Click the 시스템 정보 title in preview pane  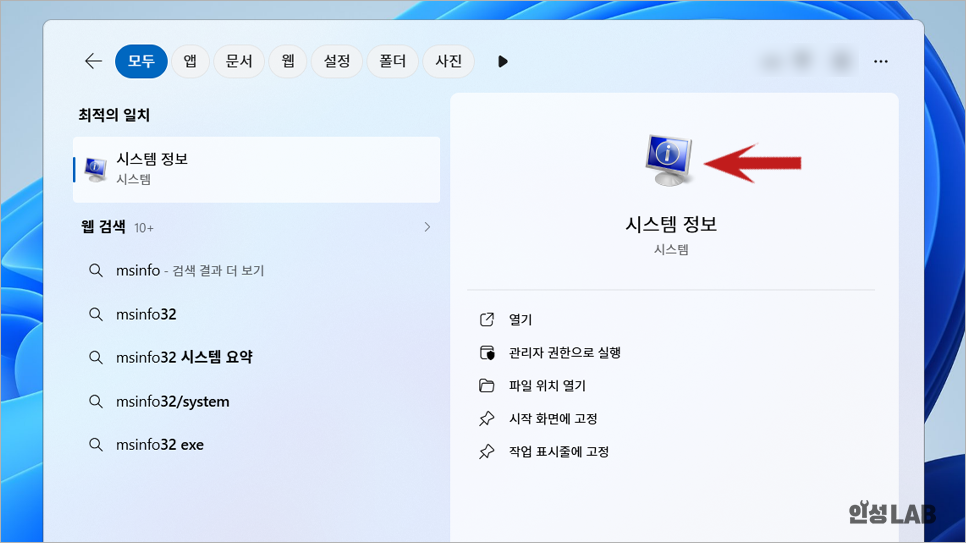pyautogui.click(x=671, y=224)
